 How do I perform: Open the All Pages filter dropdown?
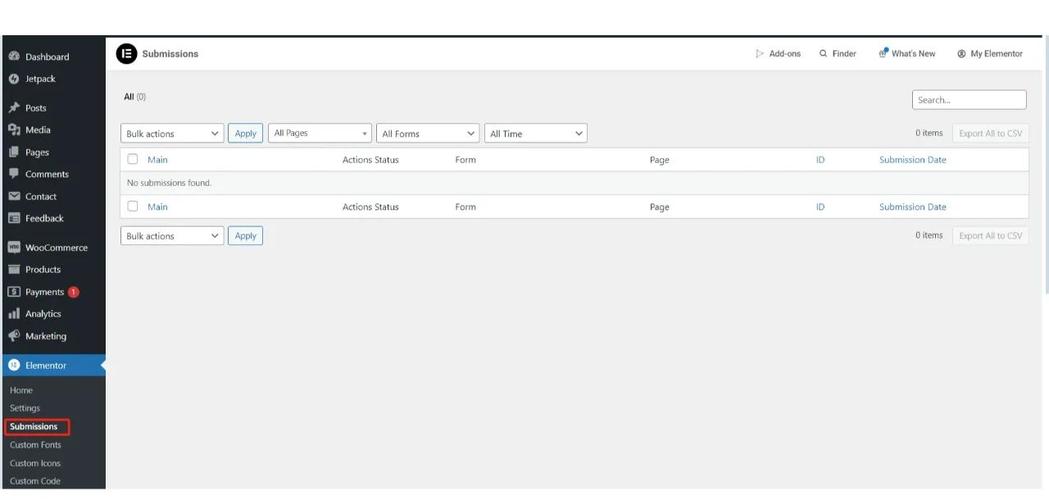coord(319,134)
